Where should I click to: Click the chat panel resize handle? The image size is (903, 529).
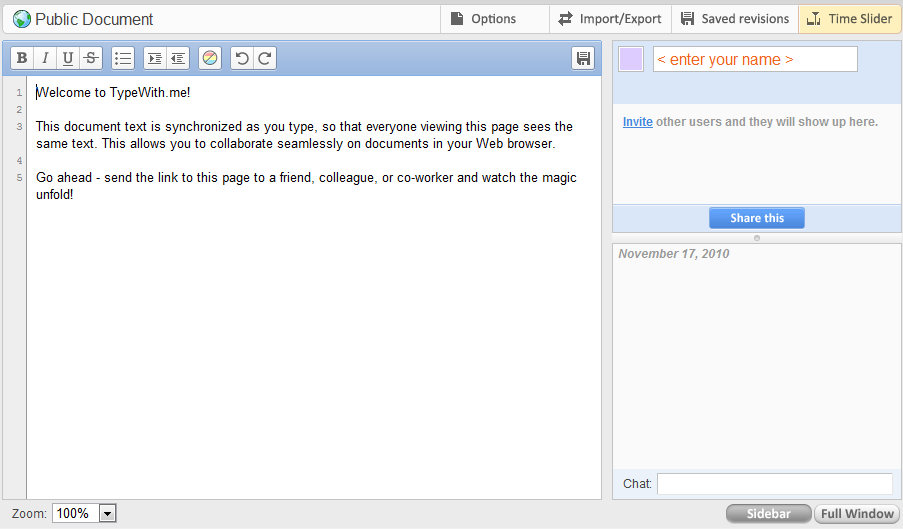coord(757,238)
